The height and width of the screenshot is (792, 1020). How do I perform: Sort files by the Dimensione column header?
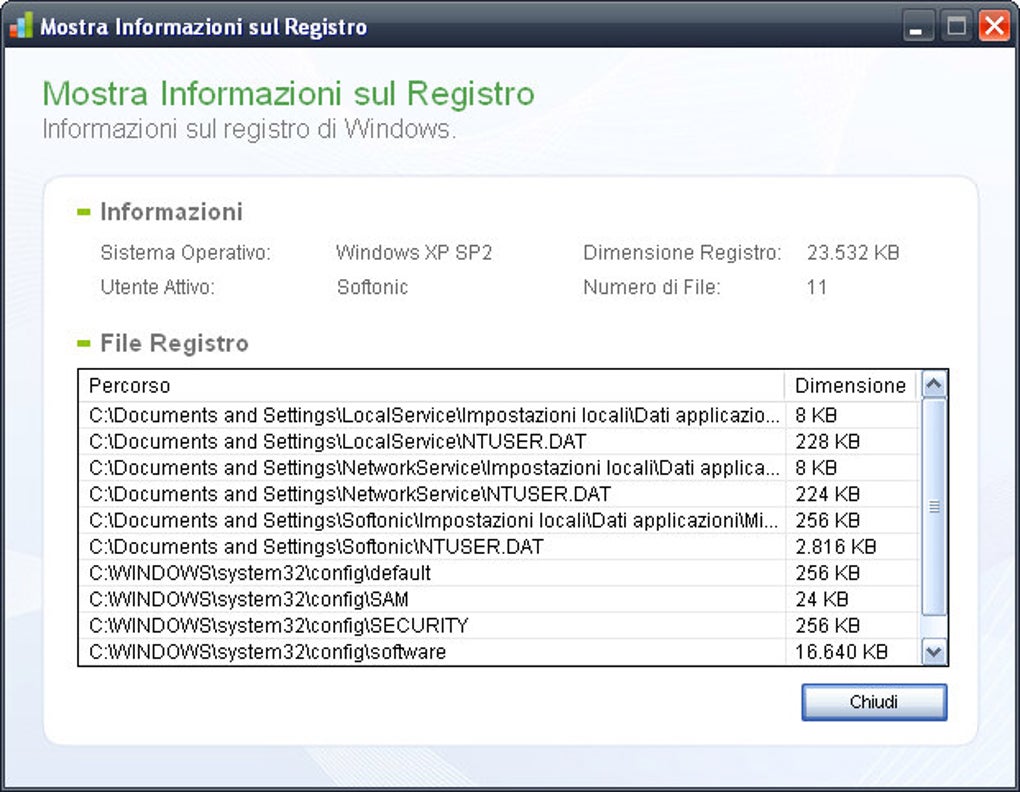[x=850, y=386]
